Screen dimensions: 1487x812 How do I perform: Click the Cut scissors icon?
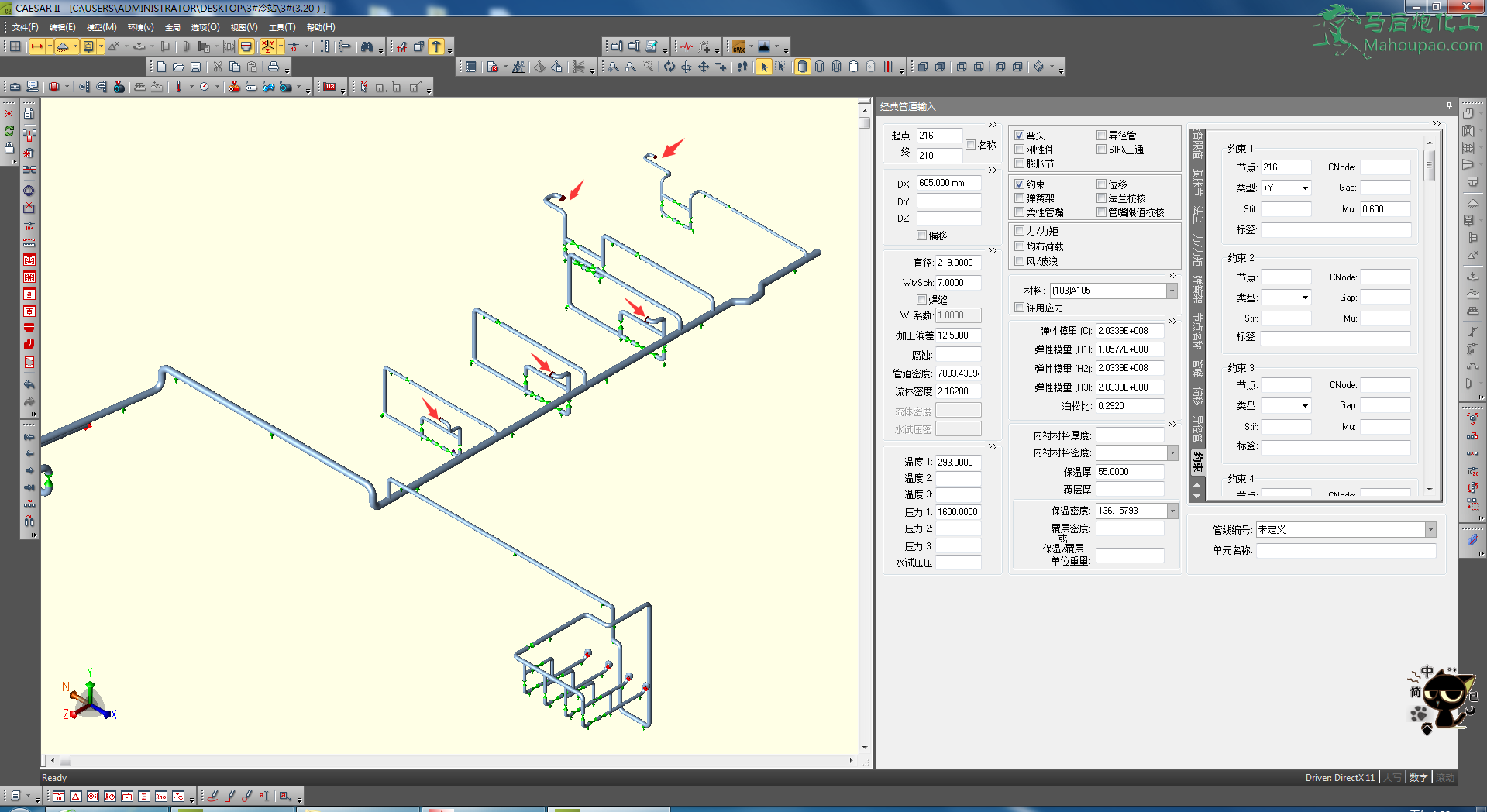pyautogui.click(x=218, y=67)
